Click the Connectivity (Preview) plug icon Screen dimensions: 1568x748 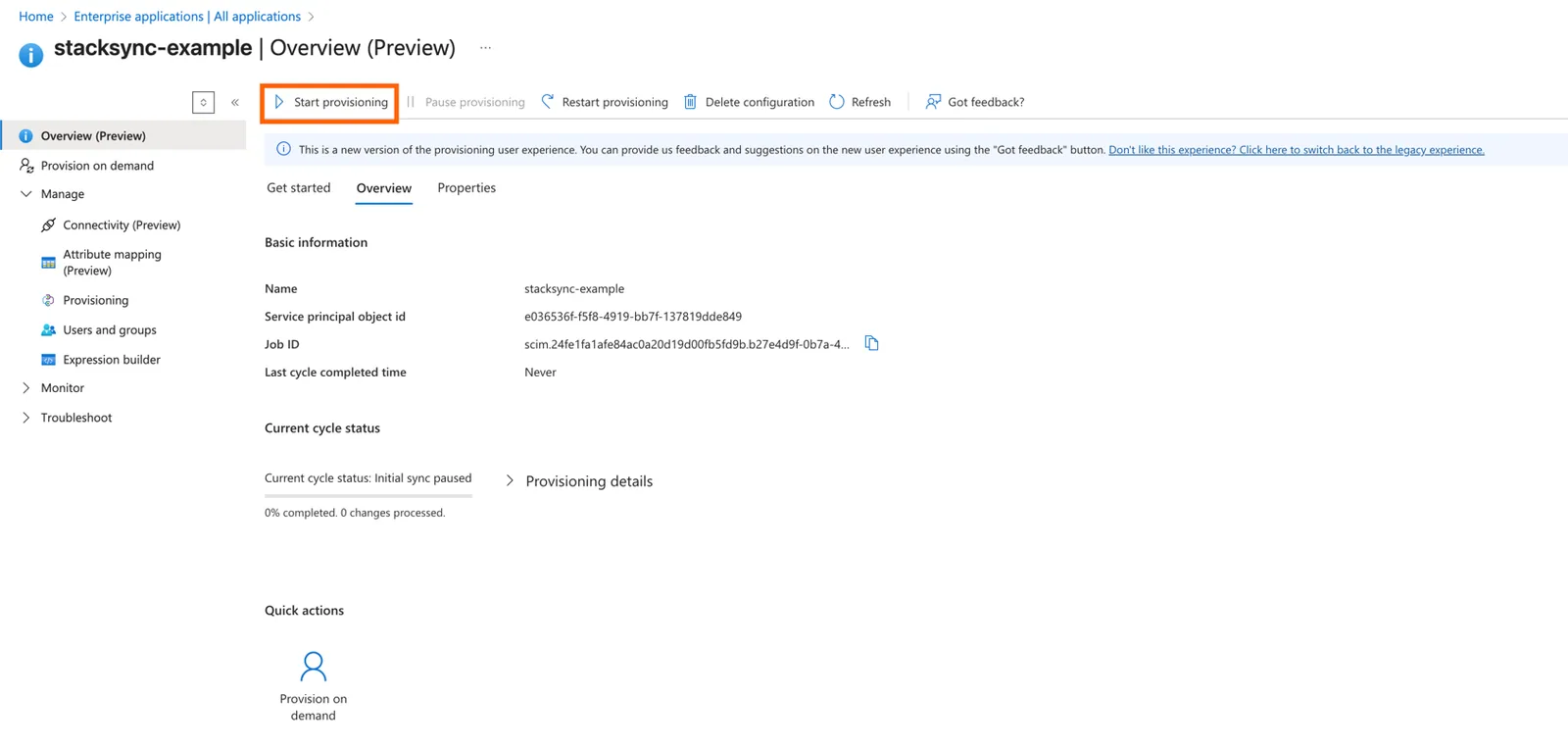pos(48,225)
